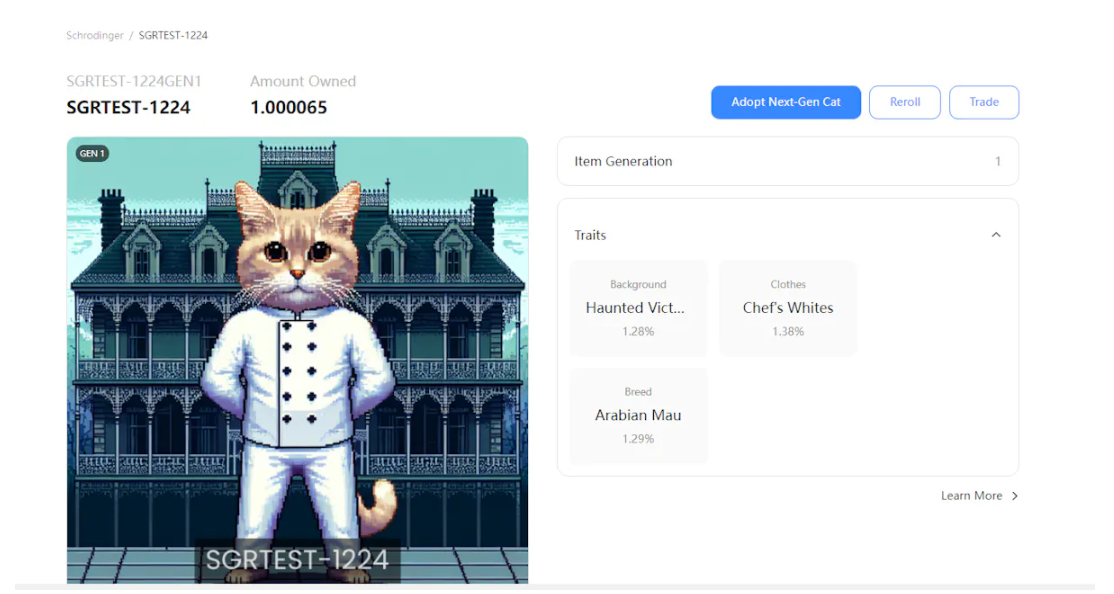Screen dimensions: 1114x594
Task: Click the Adopt Next-Gen Cat button
Action: (x=786, y=102)
